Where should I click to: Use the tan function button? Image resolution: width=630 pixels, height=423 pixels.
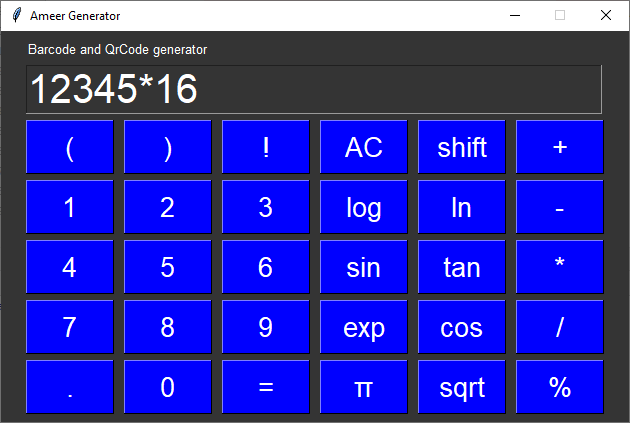(462, 267)
